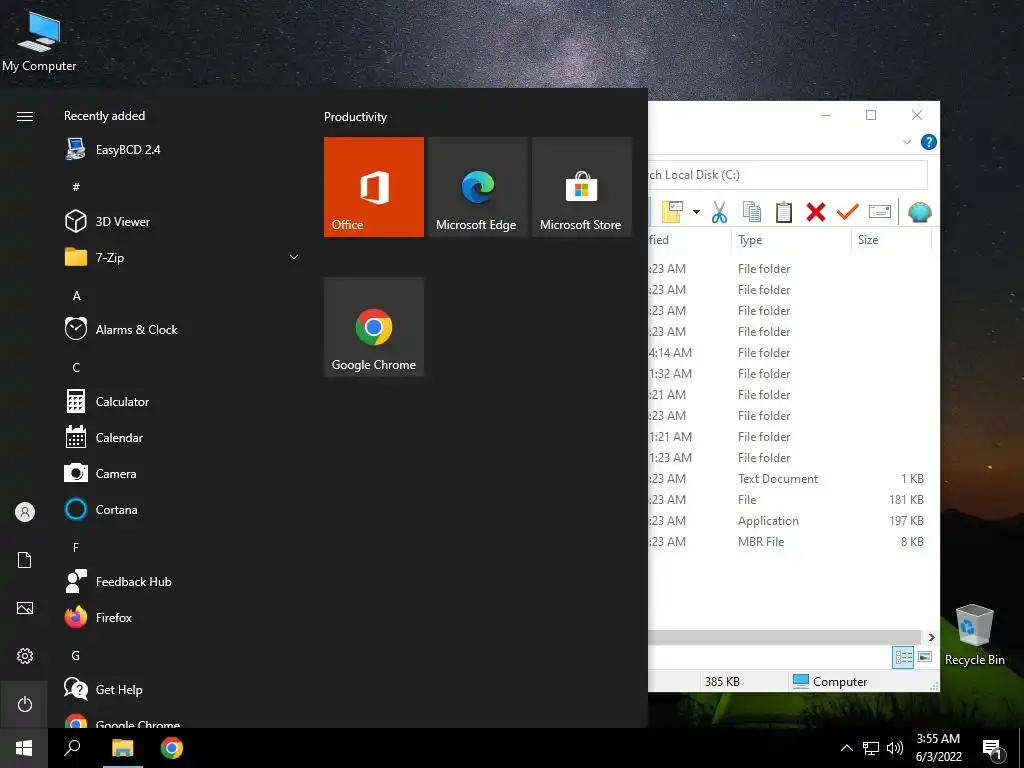
Task: Click the # section header
Action: click(x=76, y=187)
